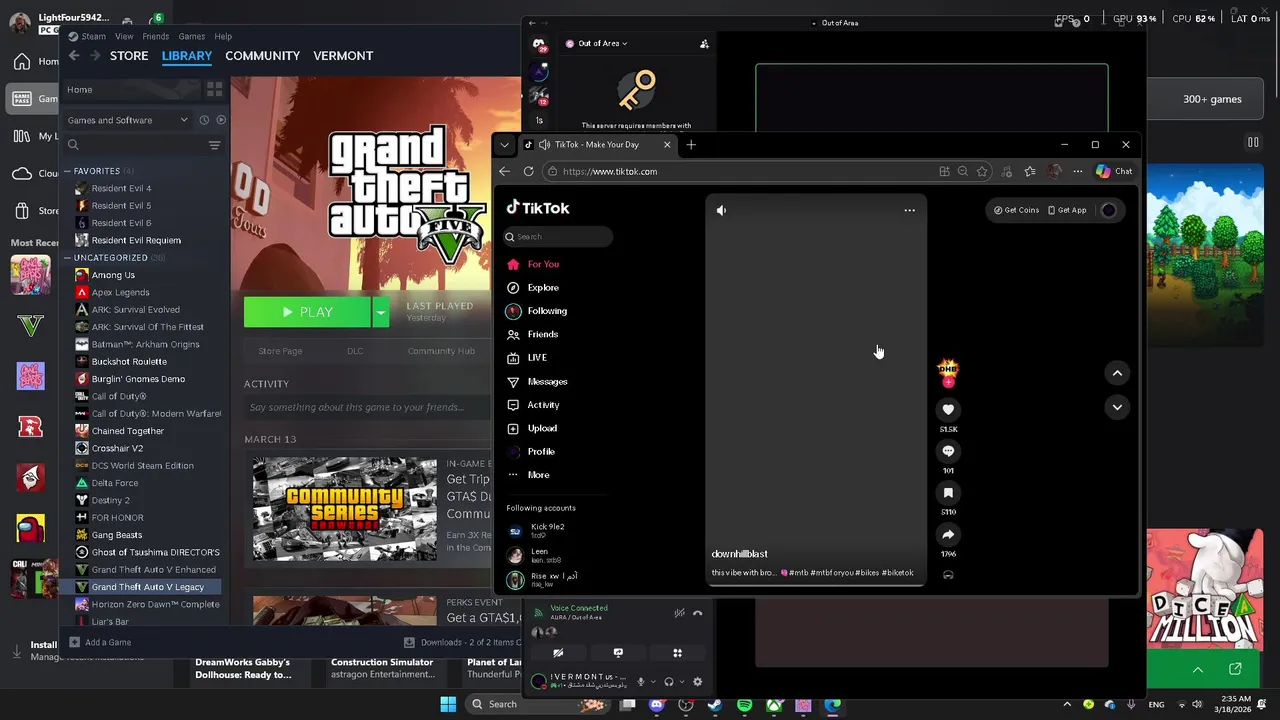Click the tiktok.com address bar
Screen dimensions: 1280x720
(740, 171)
